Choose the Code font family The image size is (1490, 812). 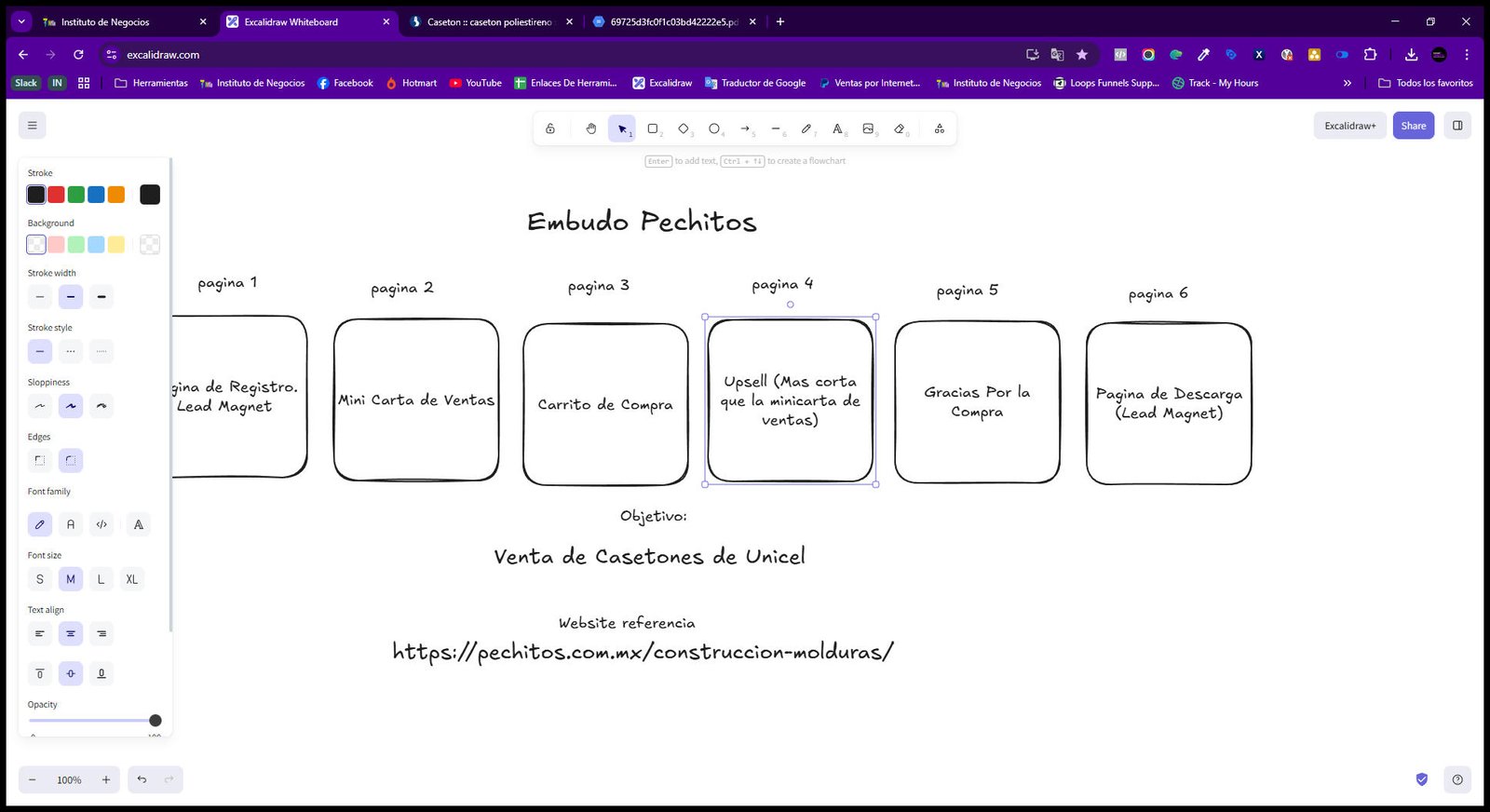(102, 524)
